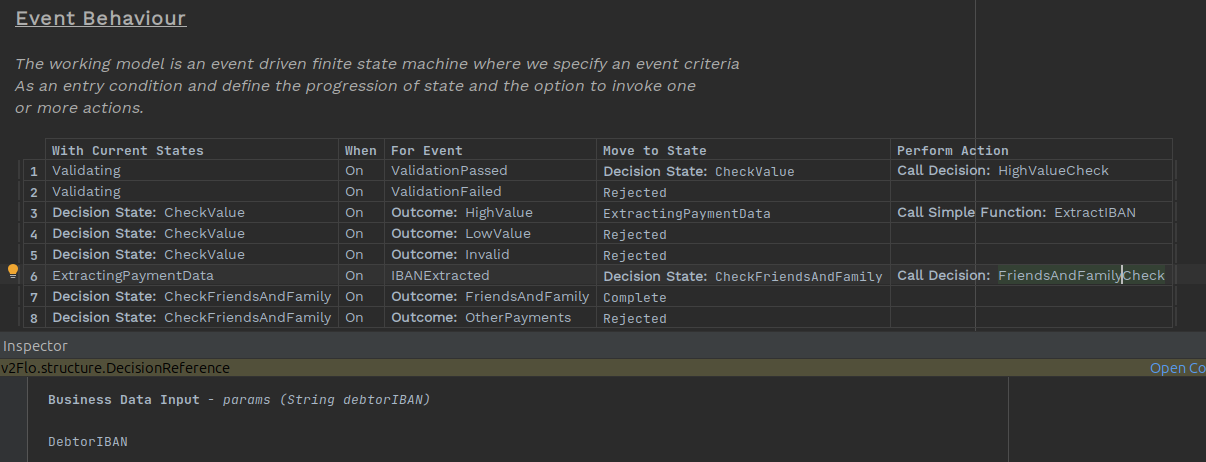Screen dimensions: 1206x462
Task: Click the Event Behaviour heading
Action: point(101,19)
